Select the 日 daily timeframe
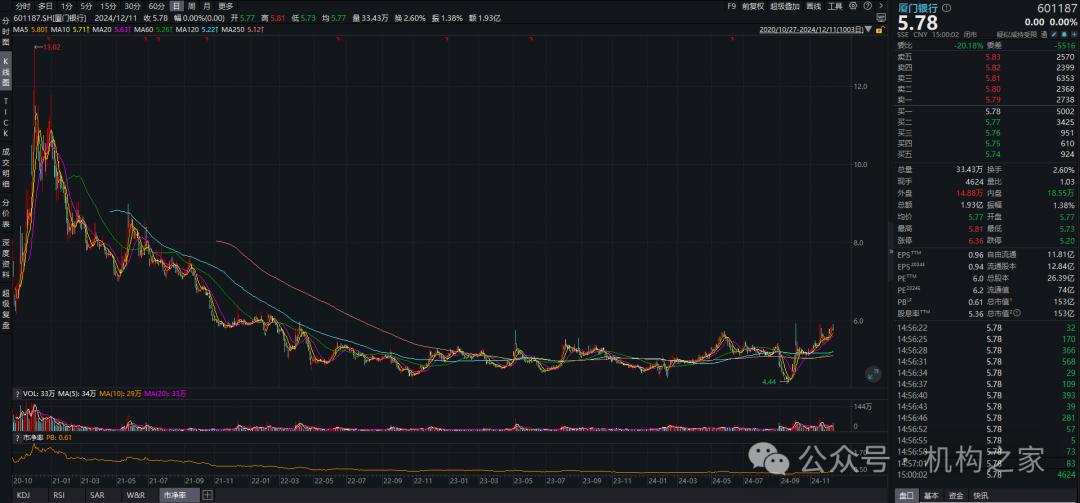Screen dimensions: 1080x503 click(x=175, y=6)
